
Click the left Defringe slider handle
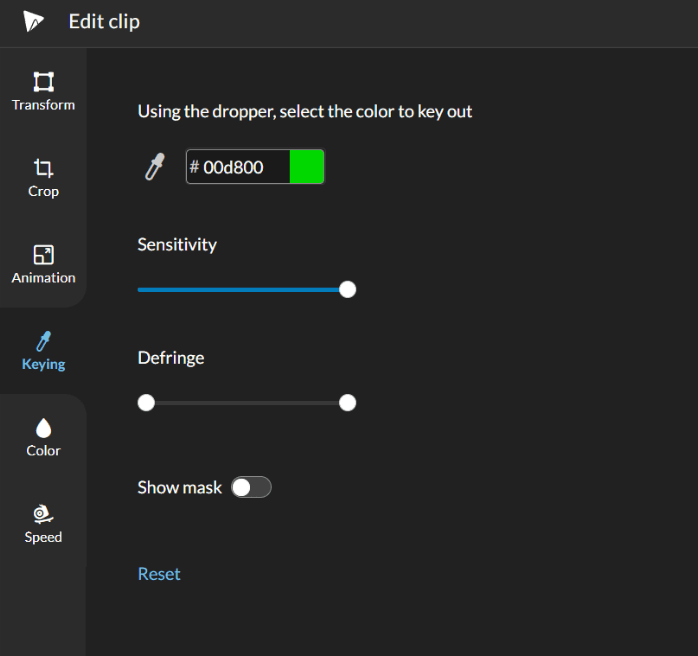146,403
